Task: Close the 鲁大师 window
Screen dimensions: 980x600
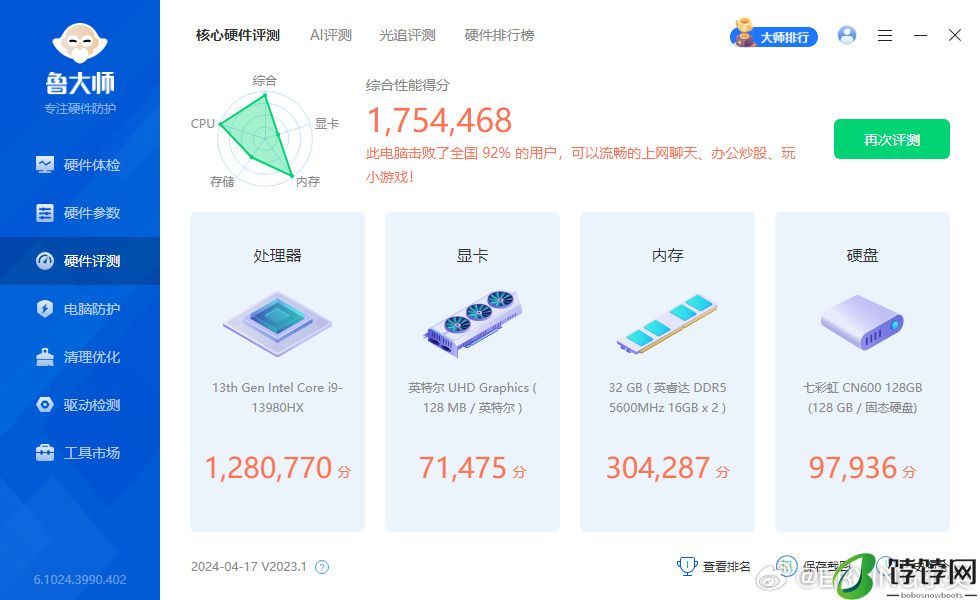Action: (954, 35)
